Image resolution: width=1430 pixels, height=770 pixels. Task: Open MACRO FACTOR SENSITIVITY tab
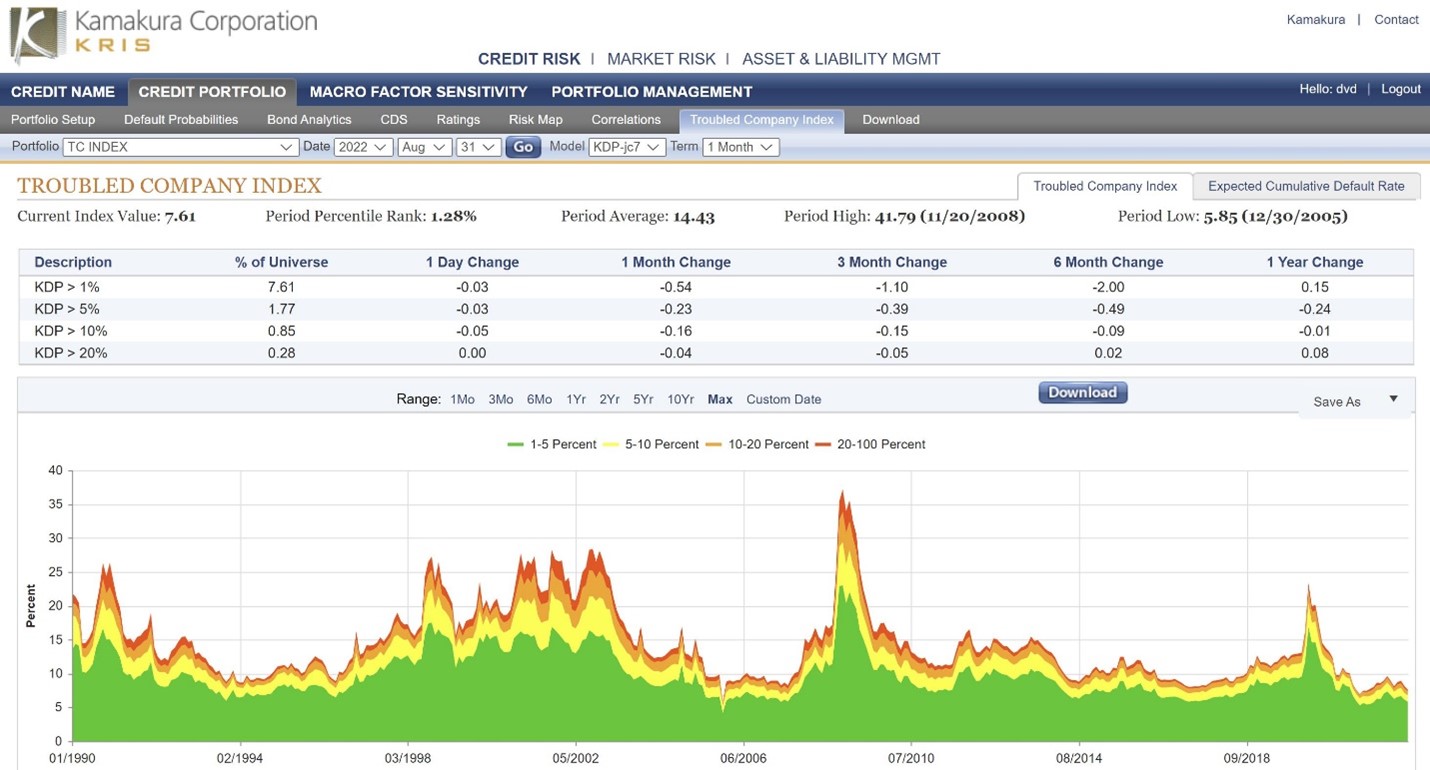click(x=419, y=92)
